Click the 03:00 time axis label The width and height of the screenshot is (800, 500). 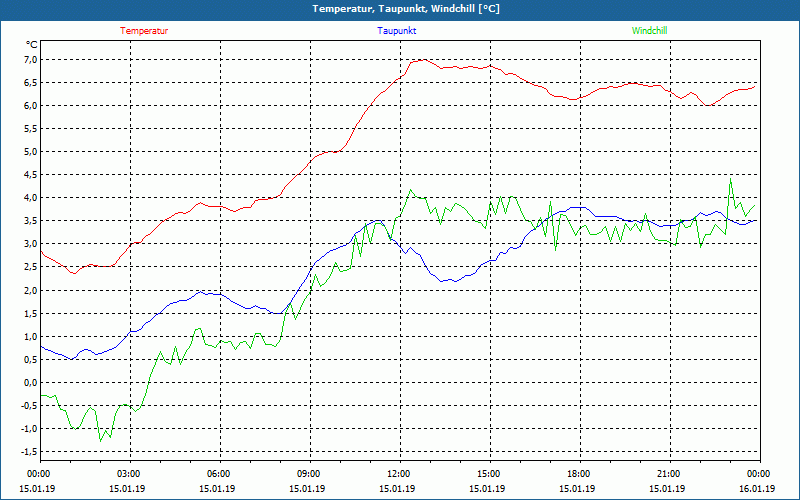click(130, 474)
